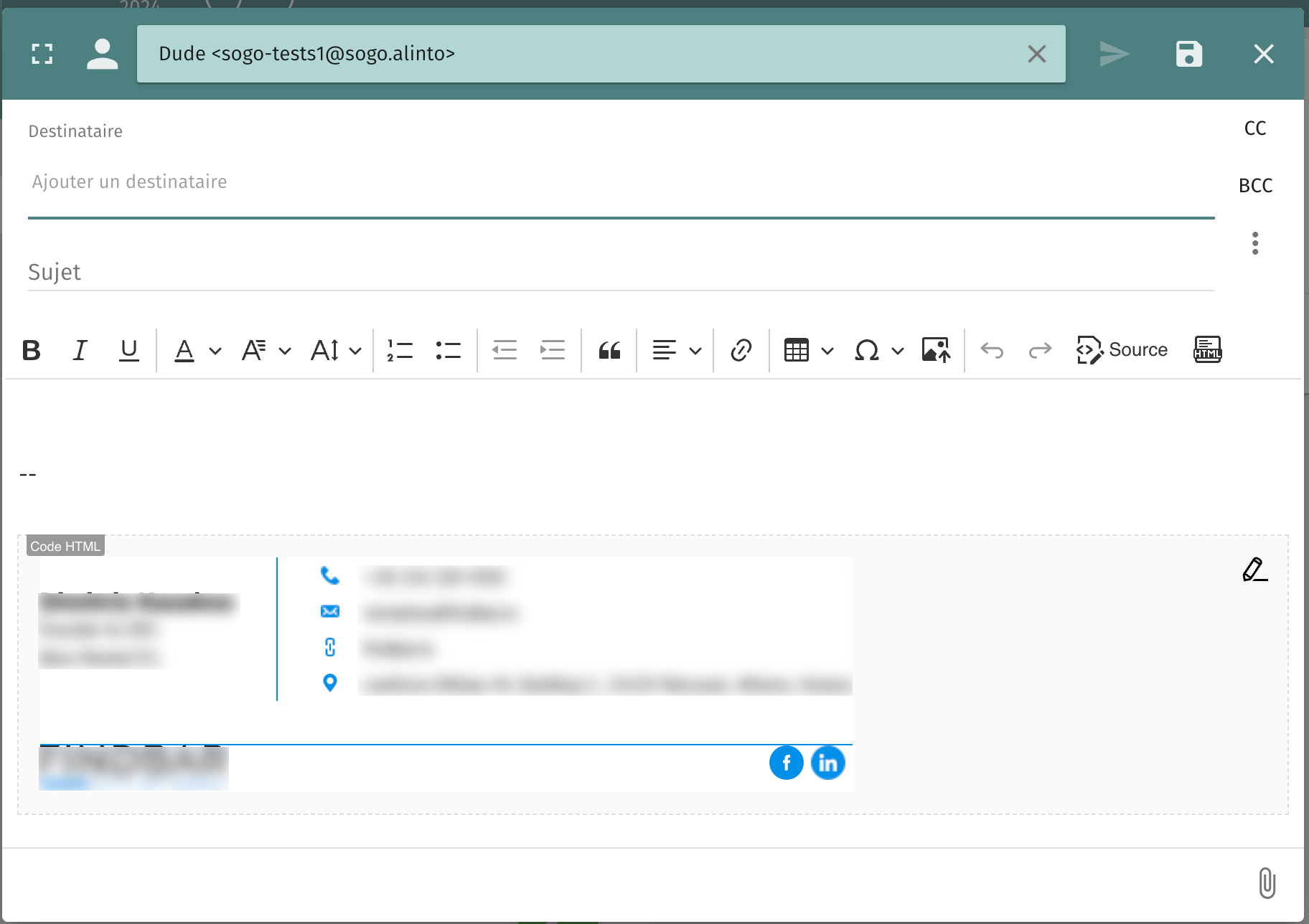Image resolution: width=1309 pixels, height=924 pixels.
Task: Insert a hyperlink
Action: click(741, 350)
